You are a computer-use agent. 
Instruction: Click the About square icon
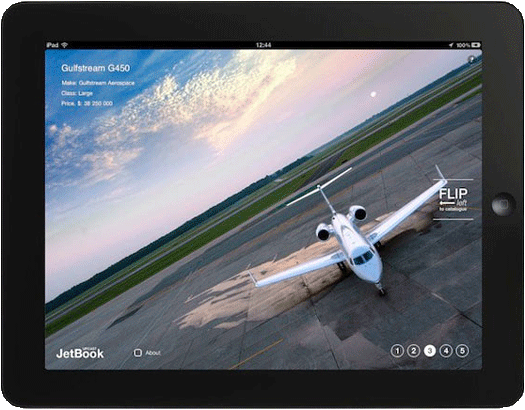tap(138, 353)
